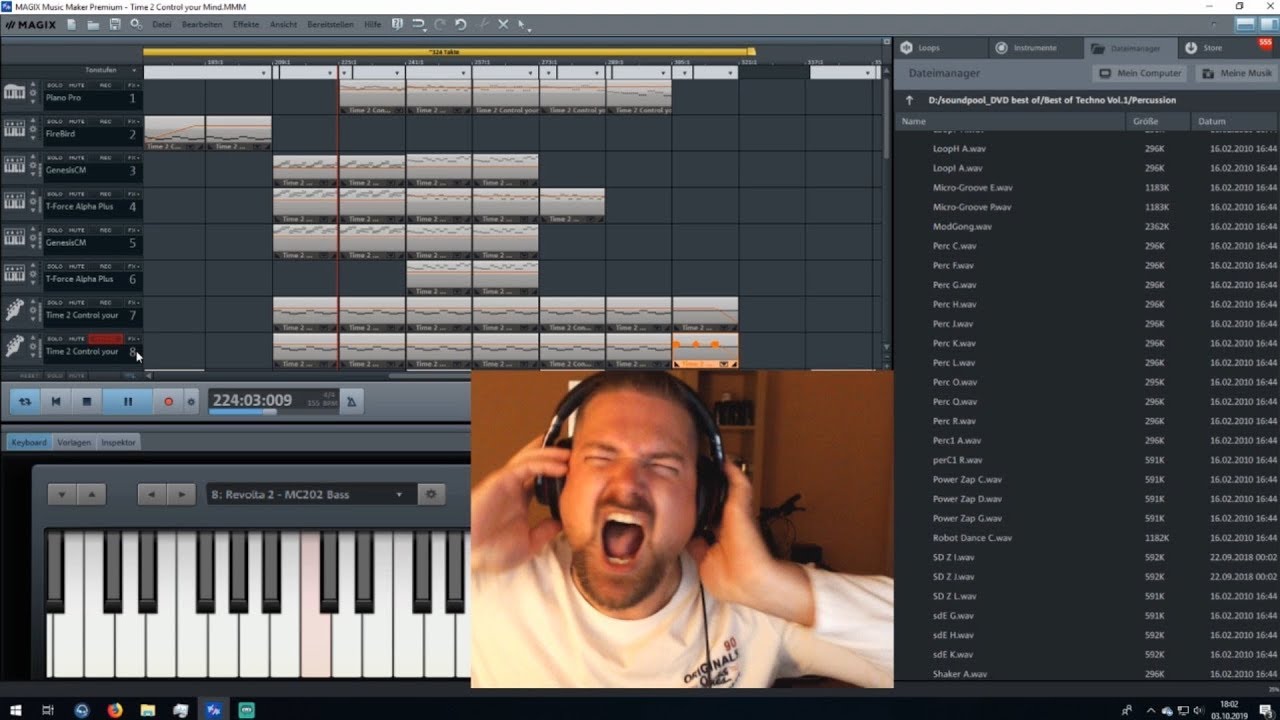Select next preset with right arrow
The image size is (1280, 720).
(181, 494)
